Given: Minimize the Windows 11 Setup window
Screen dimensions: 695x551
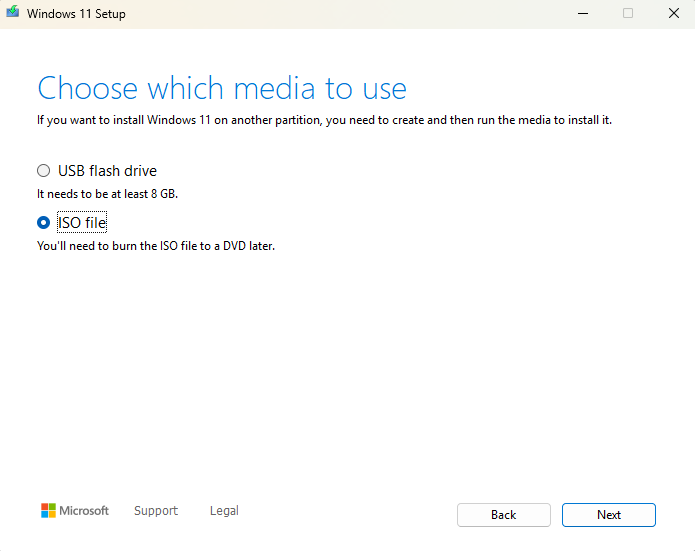Looking at the screenshot, I should pyautogui.click(x=582, y=14).
